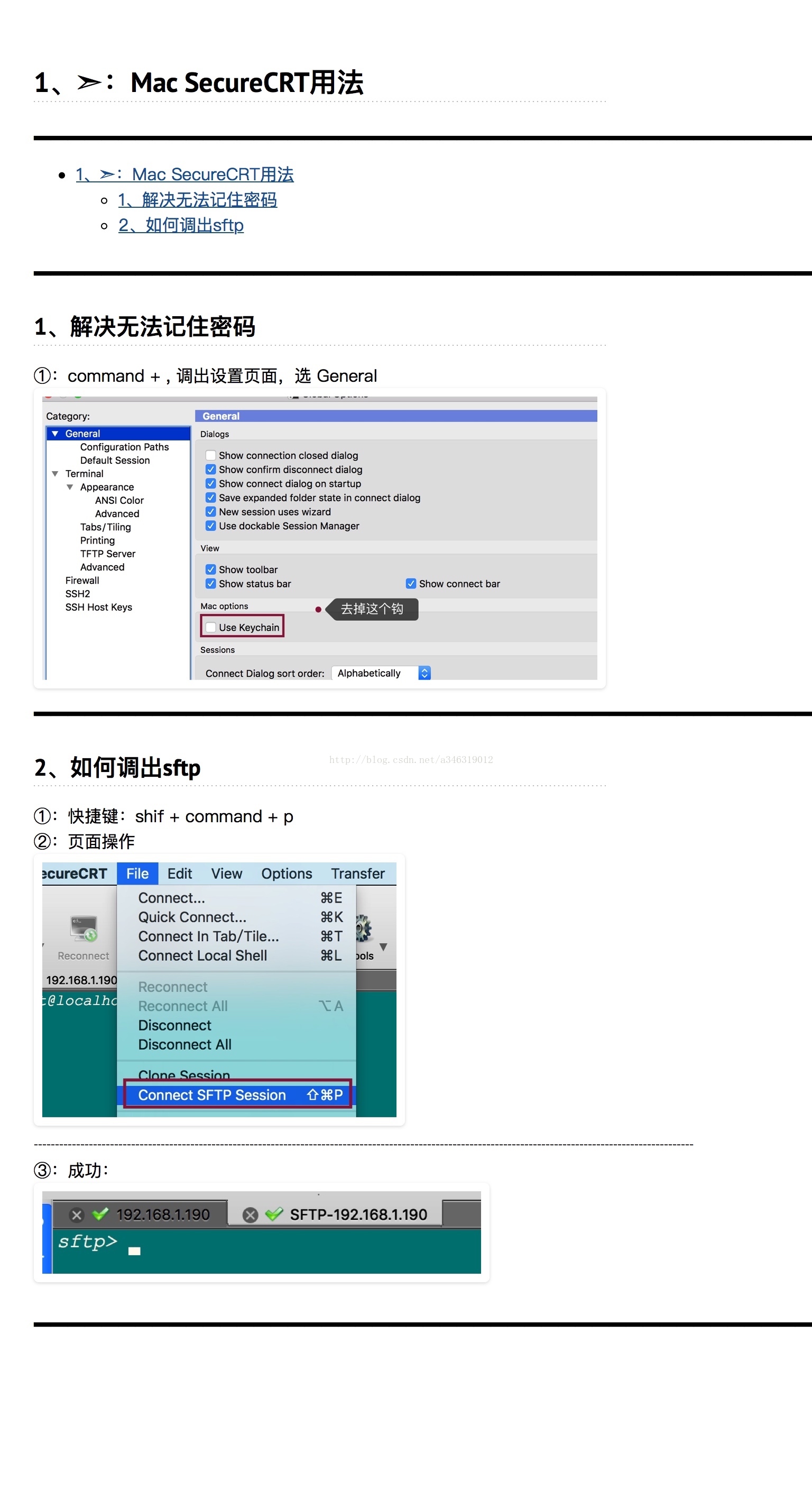
Task: Click the gear tools toolbar icon
Action: point(364,928)
